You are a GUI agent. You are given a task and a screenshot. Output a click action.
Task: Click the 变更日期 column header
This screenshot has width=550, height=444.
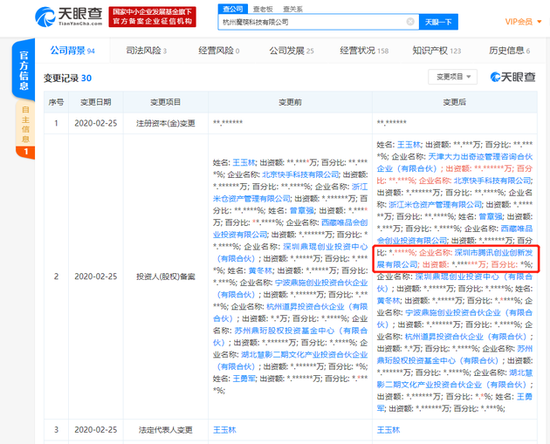click(96, 102)
